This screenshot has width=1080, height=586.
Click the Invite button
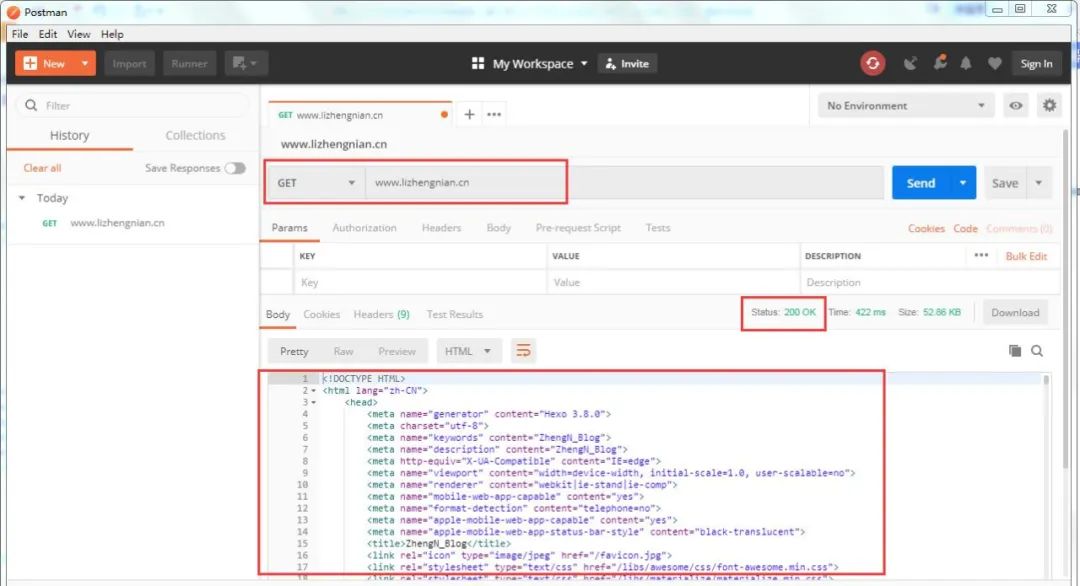[x=627, y=63]
